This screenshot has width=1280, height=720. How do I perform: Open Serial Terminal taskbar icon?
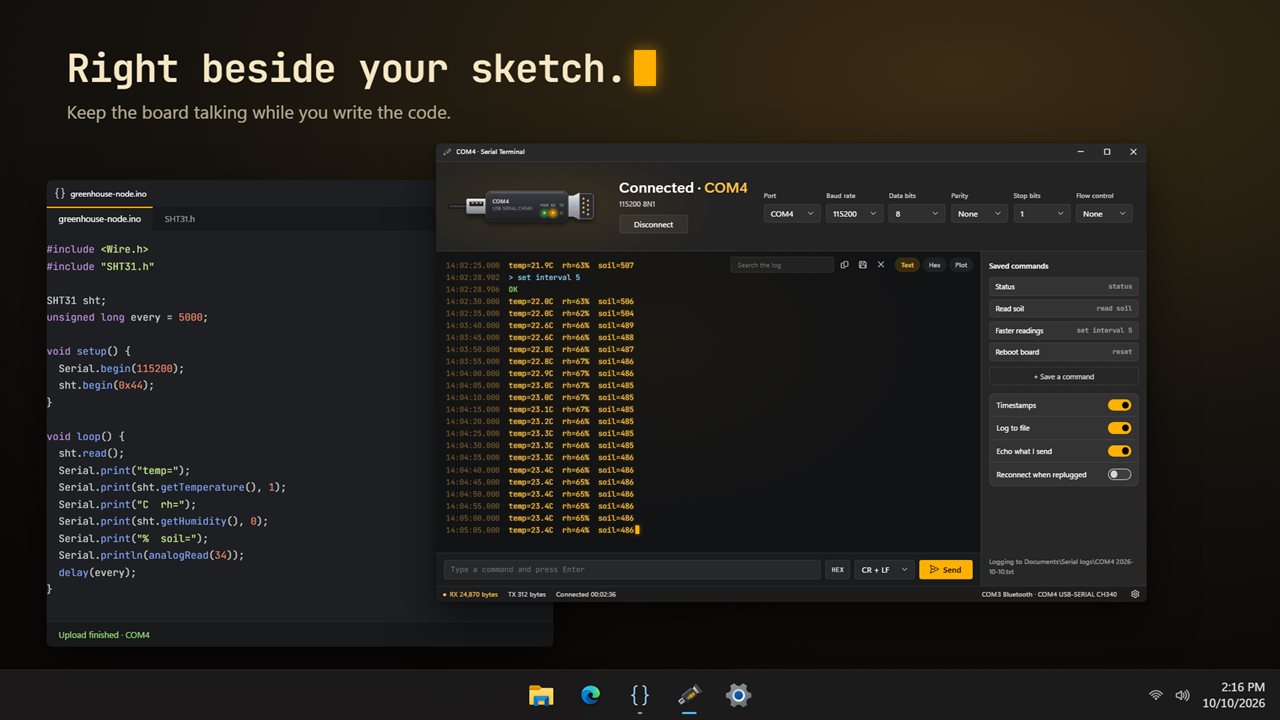pyautogui.click(x=688, y=695)
